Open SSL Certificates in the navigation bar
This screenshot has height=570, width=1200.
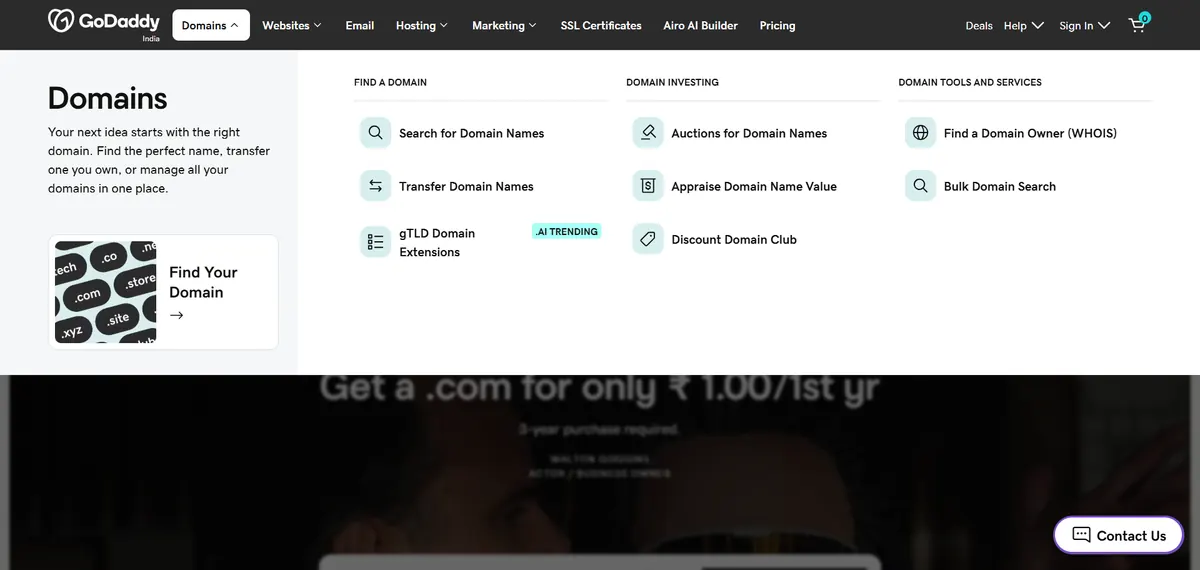601,25
